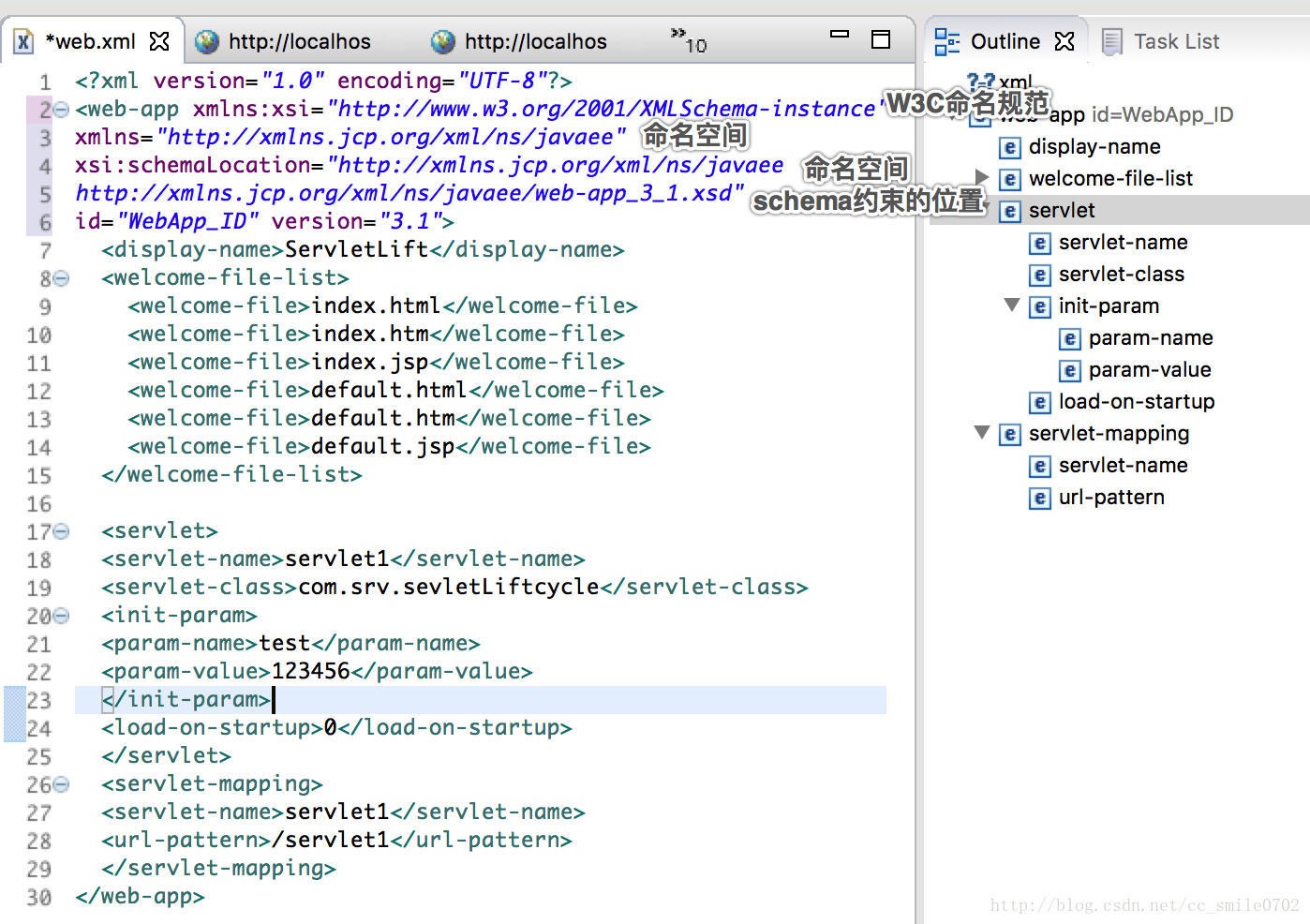Click the web.xml file icon
Image resolution: width=1310 pixels, height=924 pixels.
click(24, 42)
